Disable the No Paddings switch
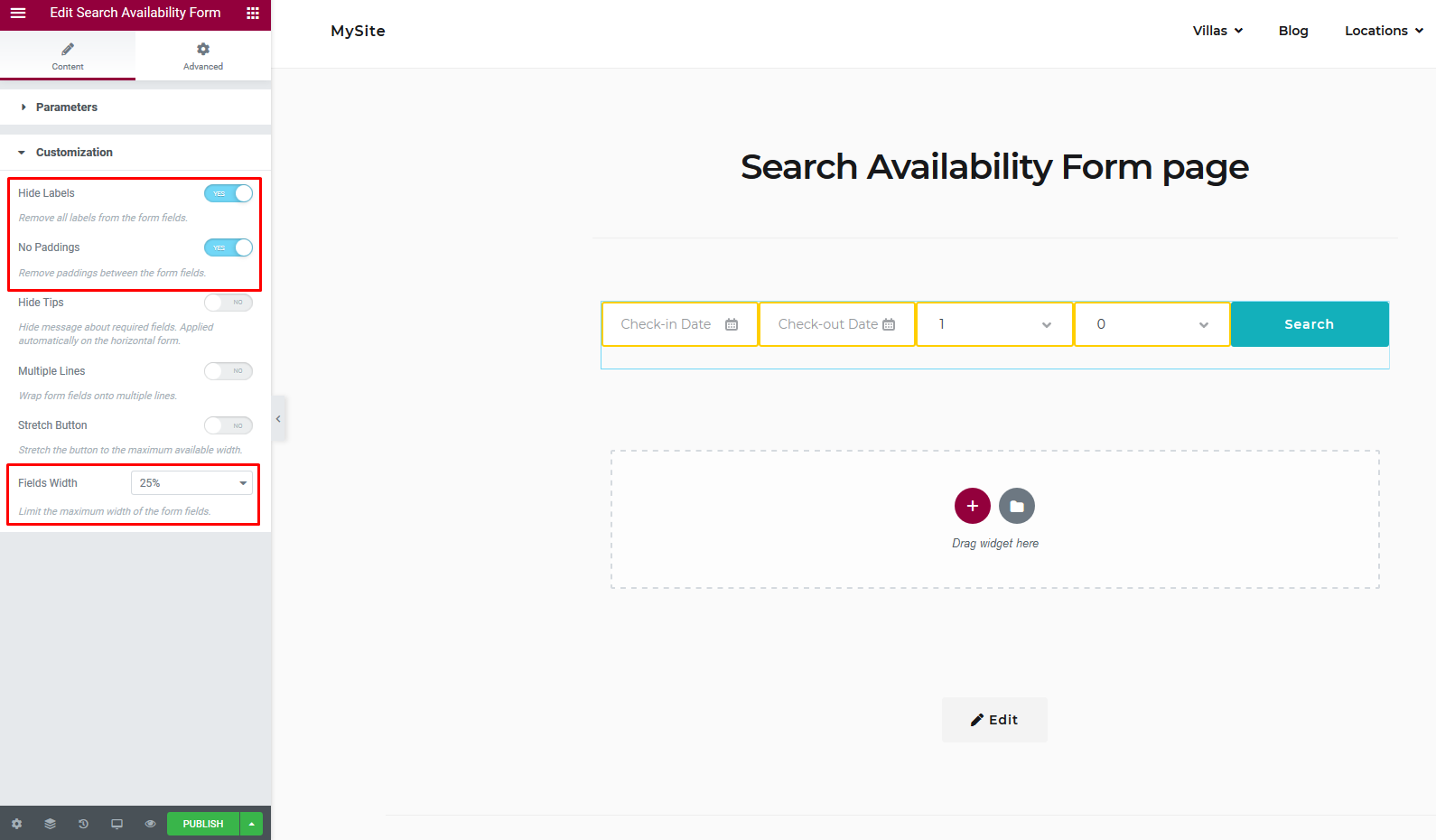This screenshot has height=840, width=1436. pyautogui.click(x=228, y=247)
